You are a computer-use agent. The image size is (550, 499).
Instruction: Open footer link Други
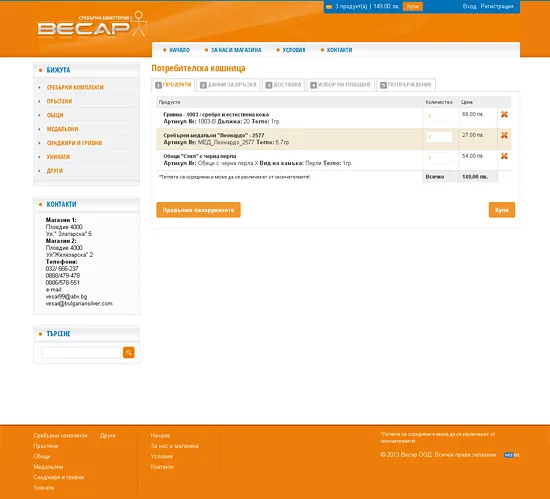point(108,436)
